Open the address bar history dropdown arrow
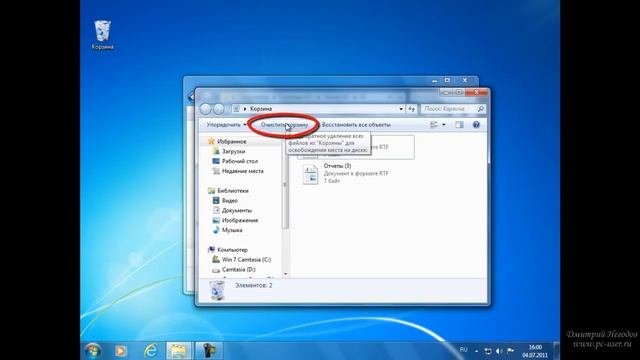 [401, 109]
